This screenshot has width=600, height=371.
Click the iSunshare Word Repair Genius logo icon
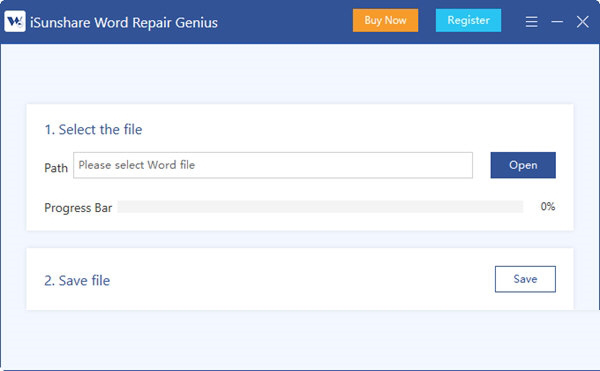15,21
